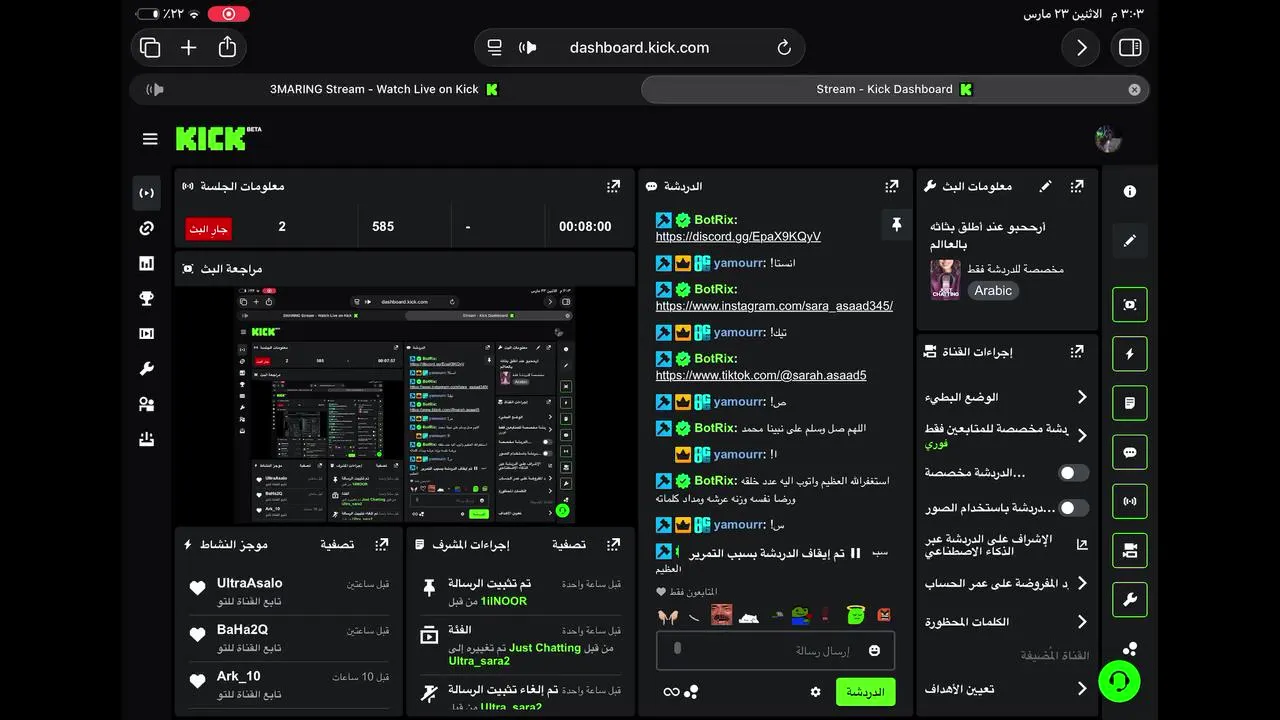Viewport: 1280px width, 720px height.
Task: Open the profile avatar menu
Action: (x=1108, y=139)
